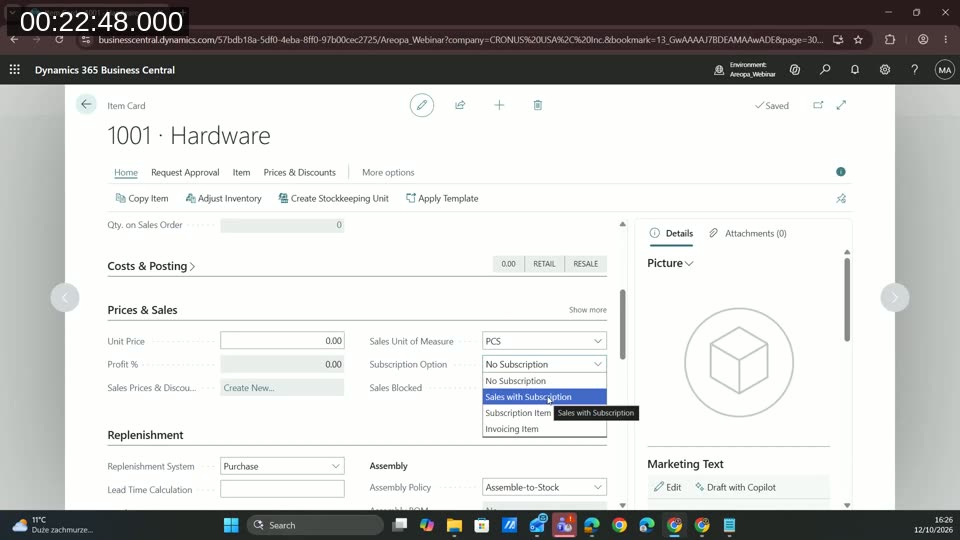Select the Invoicing Item option
960x540 pixels.
coord(544,429)
